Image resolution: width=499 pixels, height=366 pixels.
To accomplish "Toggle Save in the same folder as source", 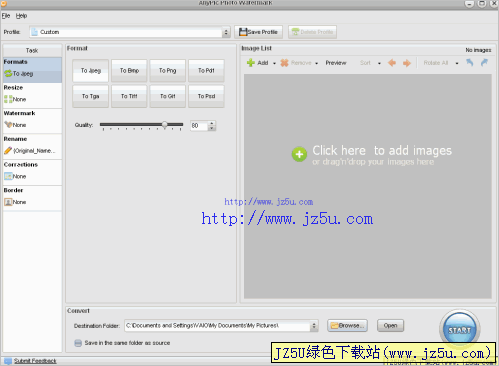I will (x=78, y=343).
